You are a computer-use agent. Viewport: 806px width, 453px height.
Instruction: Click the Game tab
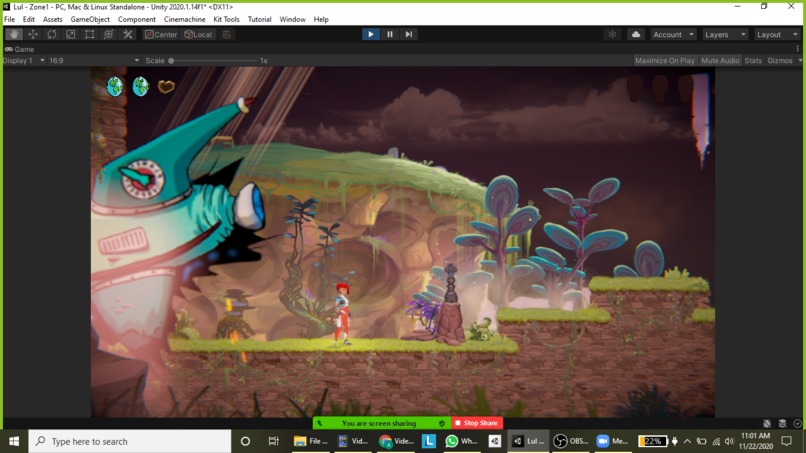click(x=20, y=49)
